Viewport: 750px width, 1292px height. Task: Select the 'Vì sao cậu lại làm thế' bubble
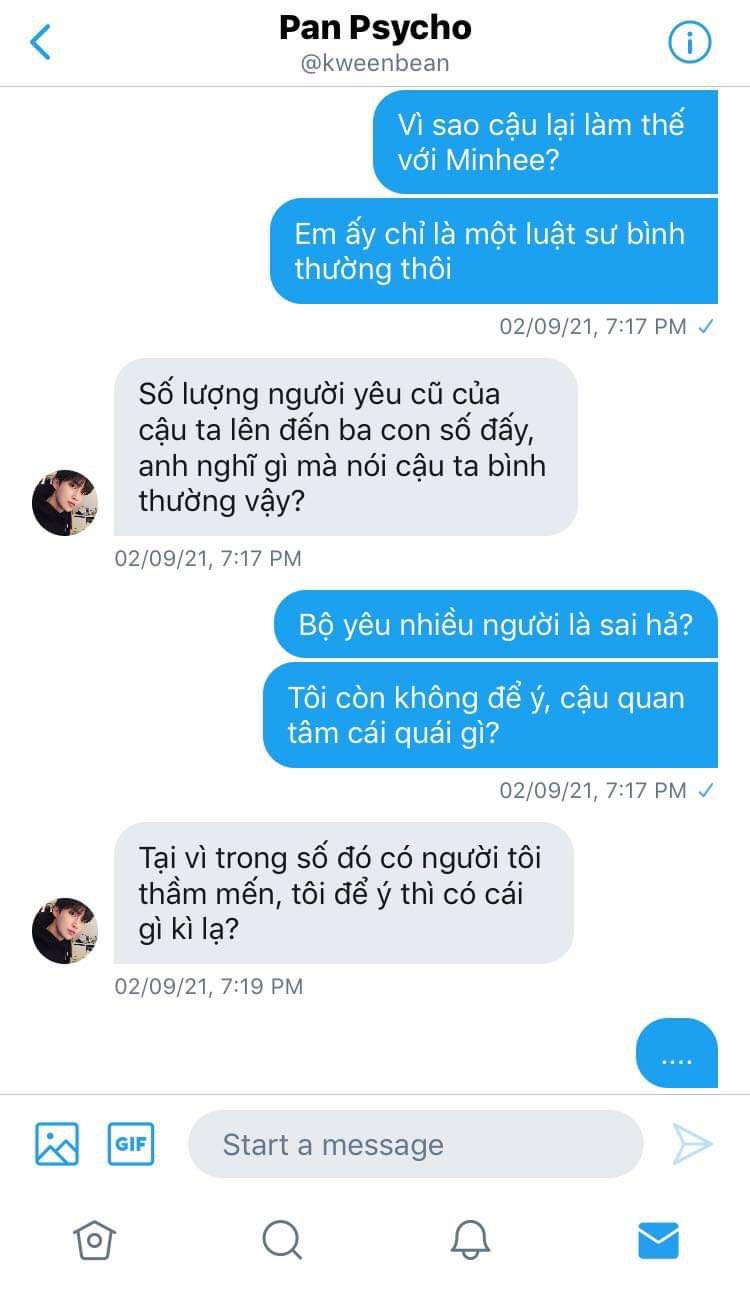tap(545, 142)
